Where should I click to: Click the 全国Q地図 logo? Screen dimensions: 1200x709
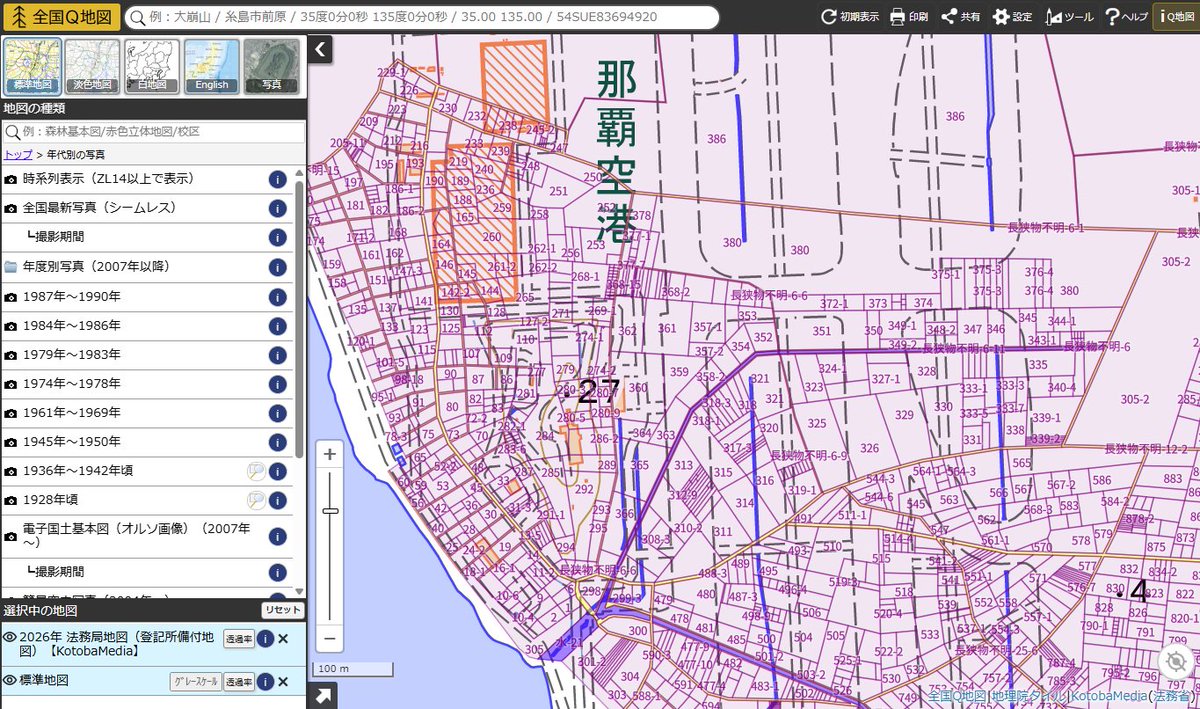point(61,17)
